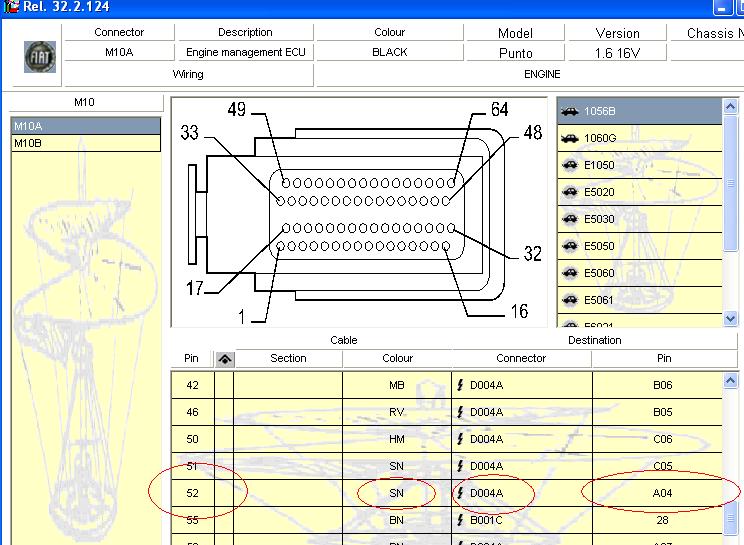Select the E5050 entry text
Viewport: 744px width, 545px height.
599,246
